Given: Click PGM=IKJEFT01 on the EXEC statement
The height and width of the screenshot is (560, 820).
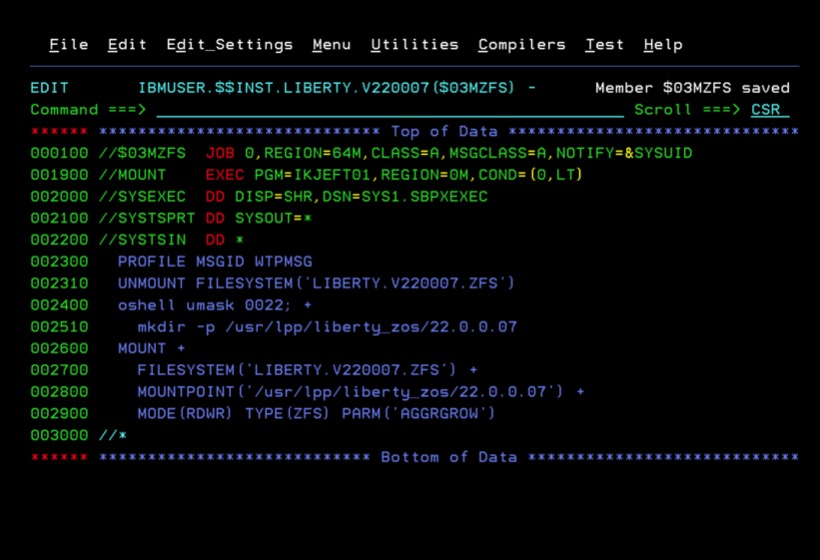Looking at the screenshot, I should [312, 175].
